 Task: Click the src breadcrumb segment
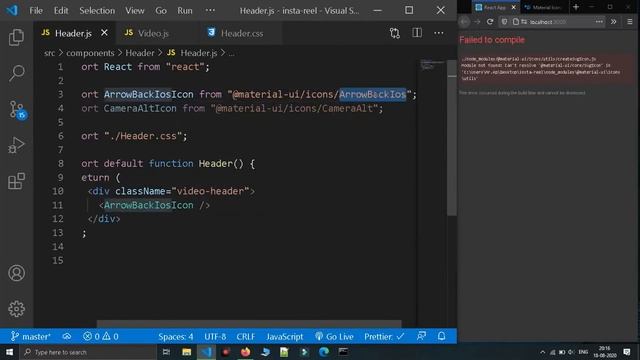[49, 53]
